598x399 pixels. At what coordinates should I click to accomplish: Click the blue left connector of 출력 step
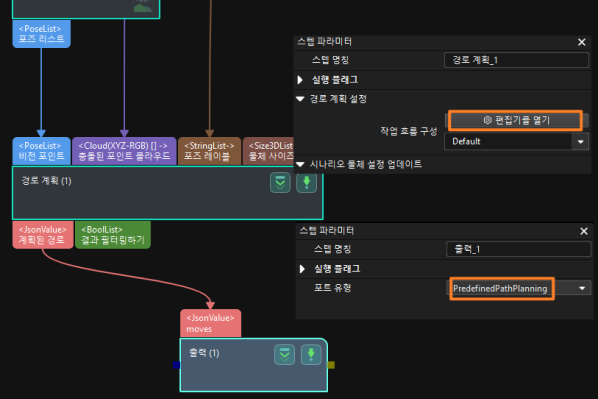tap(176, 365)
